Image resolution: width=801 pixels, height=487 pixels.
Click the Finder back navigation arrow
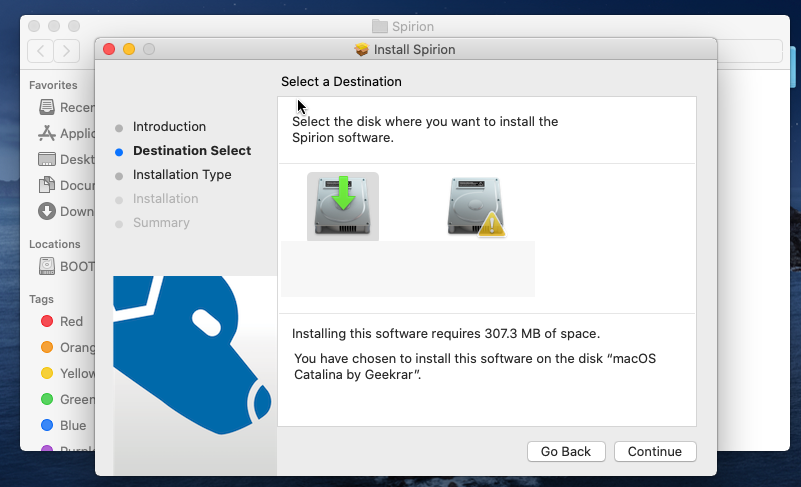tap(41, 51)
